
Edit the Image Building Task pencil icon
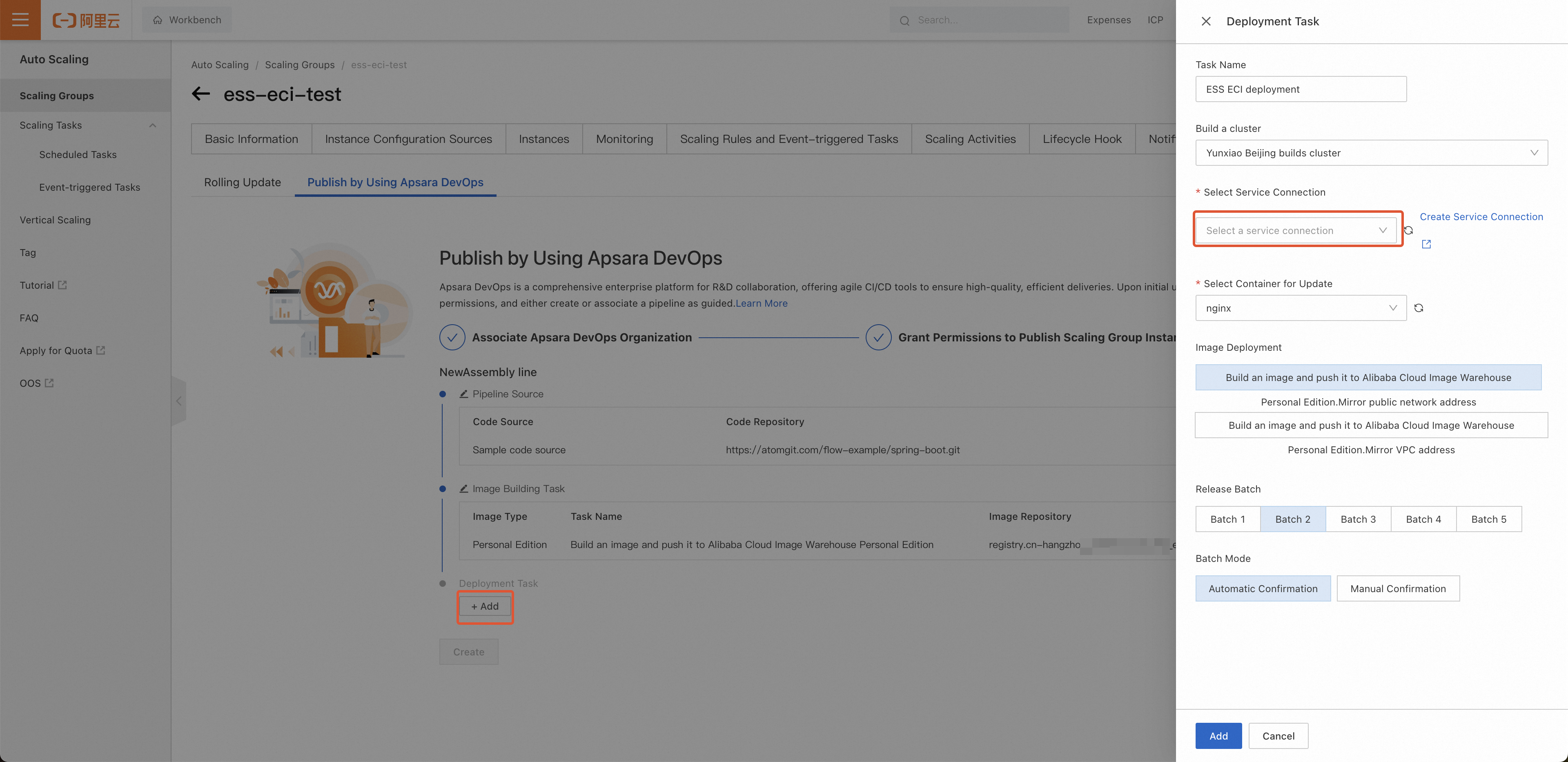pyautogui.click(x=464, y=489)
